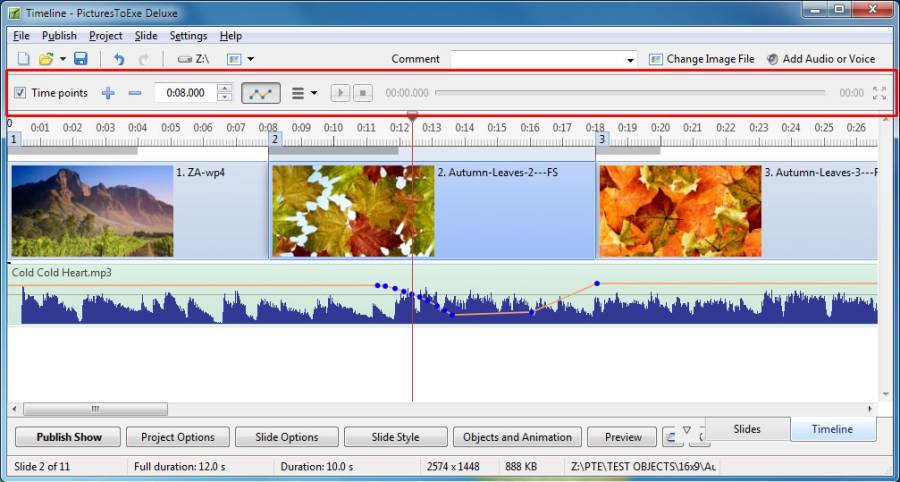
Task: Expand the open folder dropdown arrow
Action: (x=63, y=59)
